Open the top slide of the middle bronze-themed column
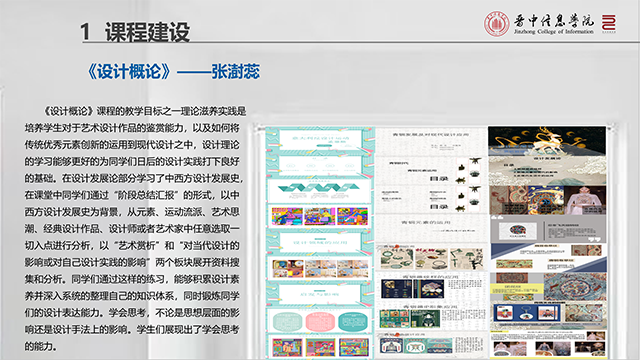The image size is (640, 360). click(x=431, y=141)
